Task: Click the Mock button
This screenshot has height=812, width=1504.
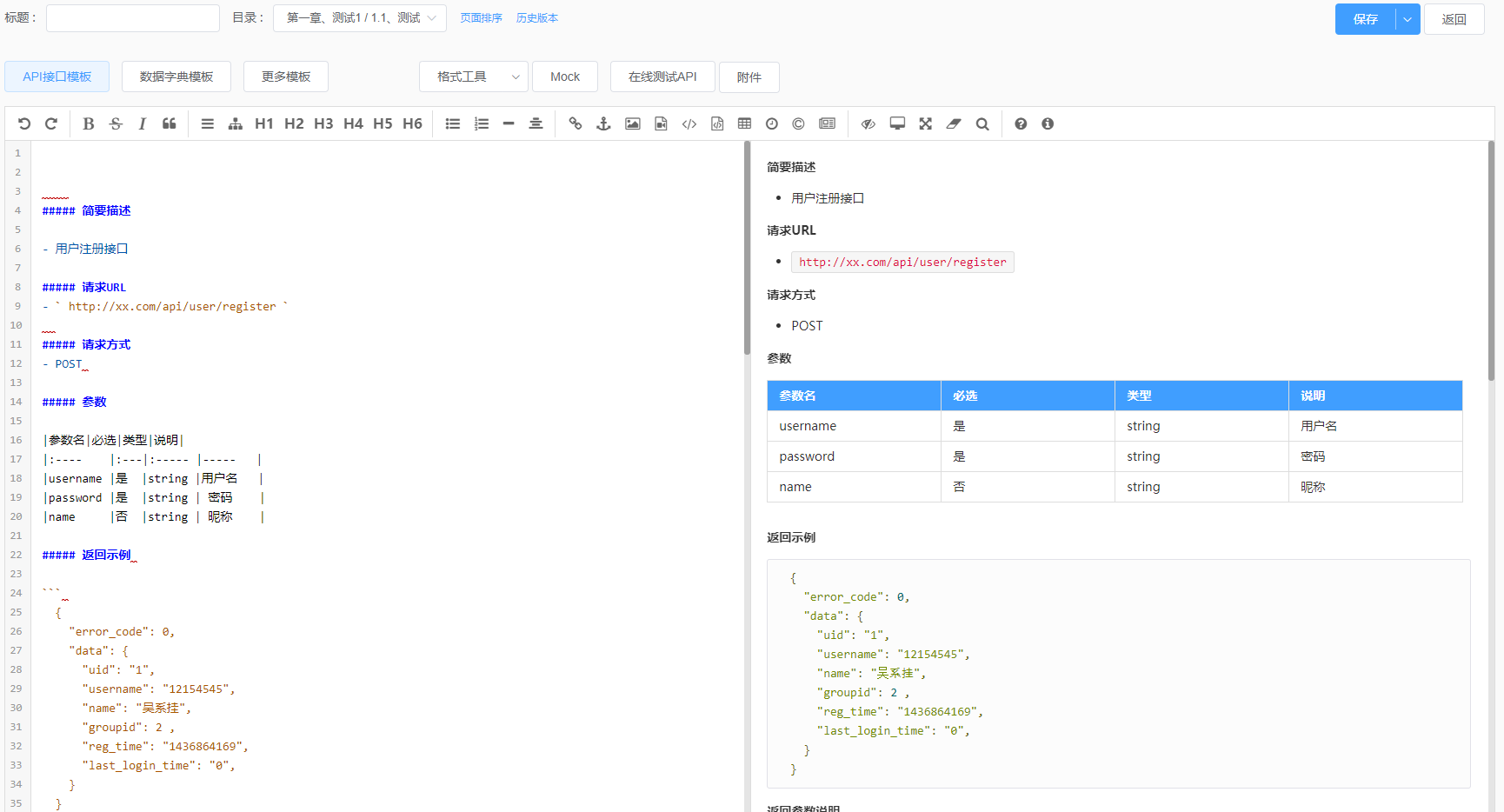Action: tap(565, 77)
